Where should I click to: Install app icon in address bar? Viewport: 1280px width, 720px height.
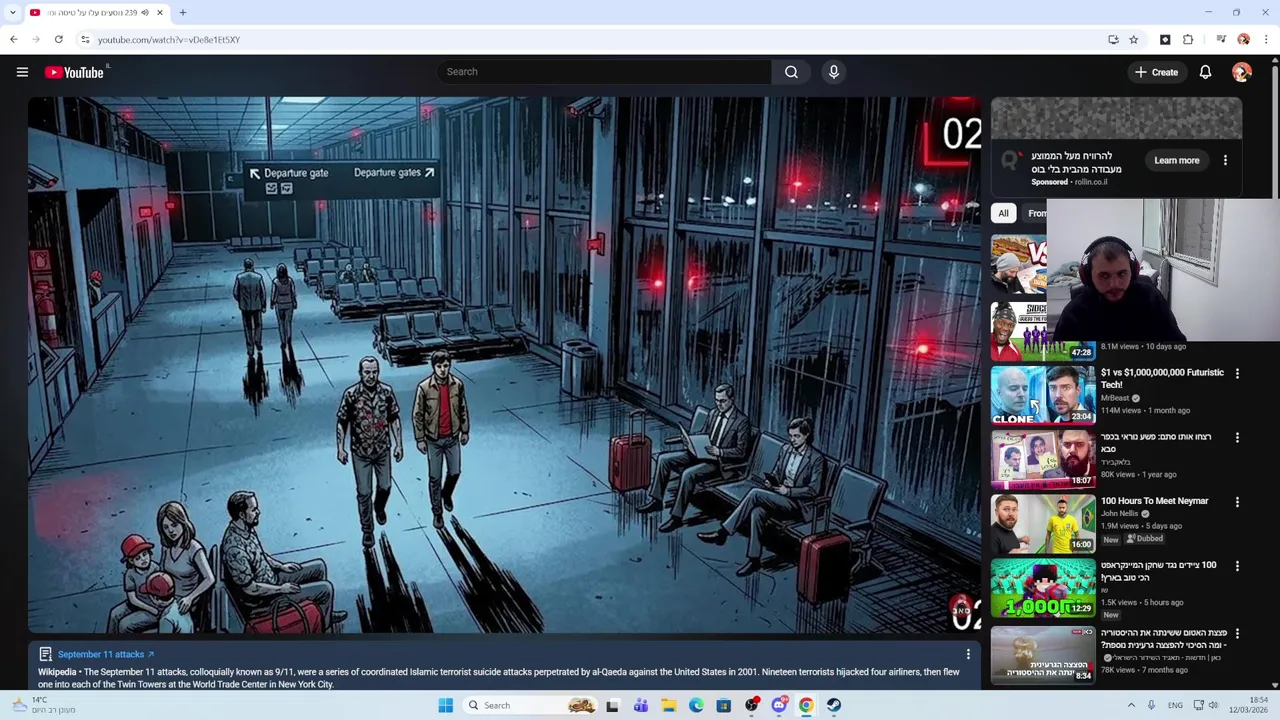click(1113, 40)
